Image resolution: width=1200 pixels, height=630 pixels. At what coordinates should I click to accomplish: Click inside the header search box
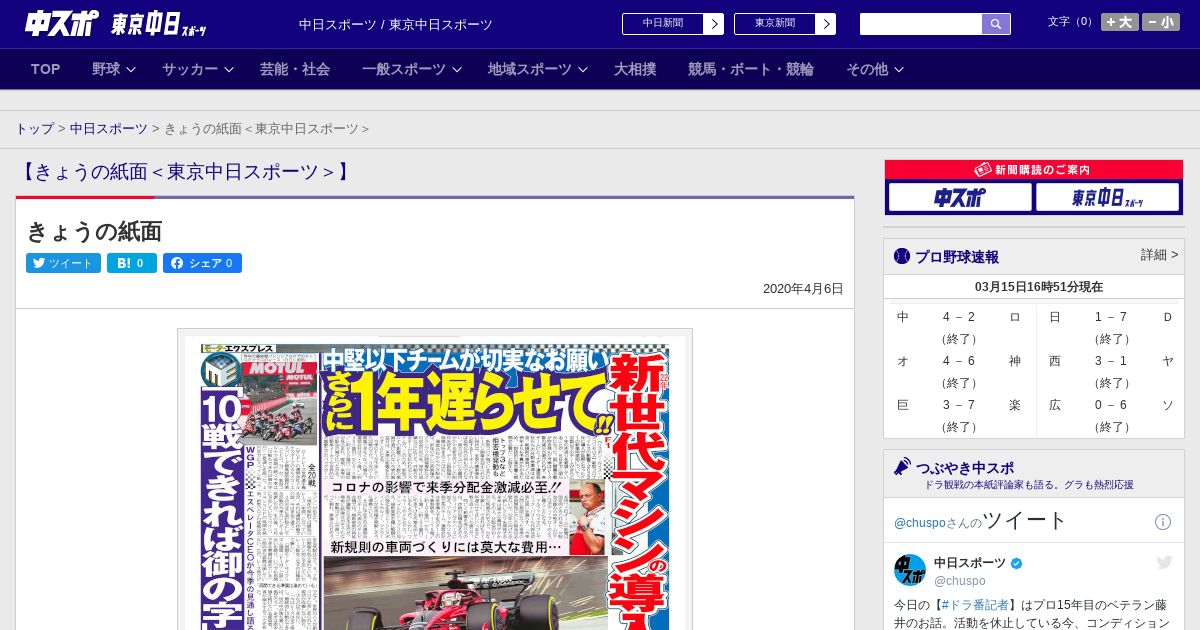tap(921, 24)
